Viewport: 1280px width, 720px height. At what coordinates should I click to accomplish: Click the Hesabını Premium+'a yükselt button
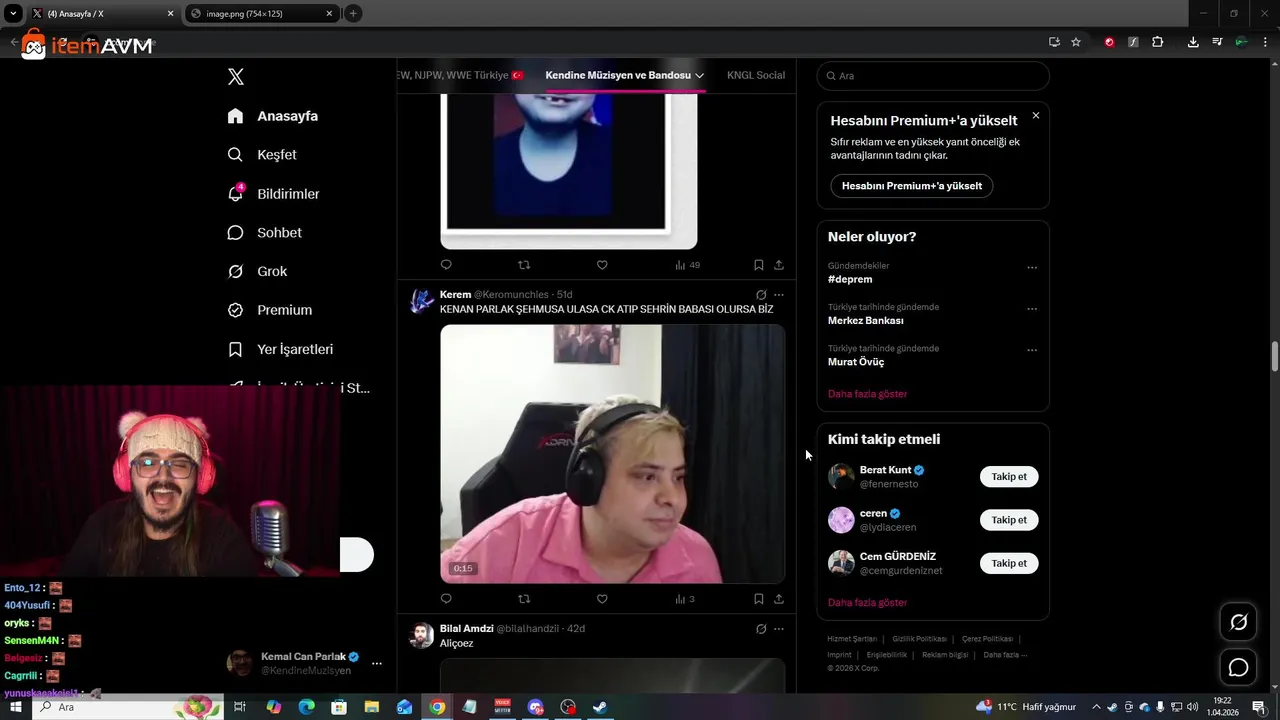911,186
